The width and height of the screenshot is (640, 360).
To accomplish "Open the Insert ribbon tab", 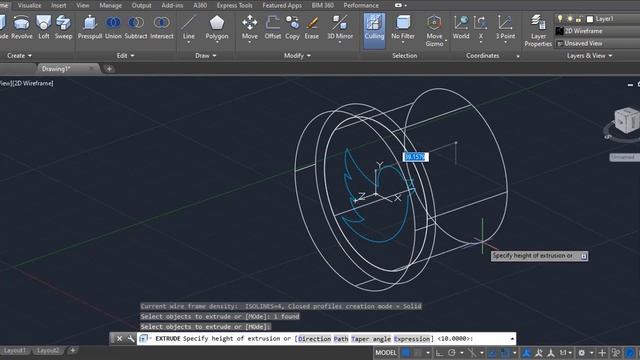I will [59, 5].
